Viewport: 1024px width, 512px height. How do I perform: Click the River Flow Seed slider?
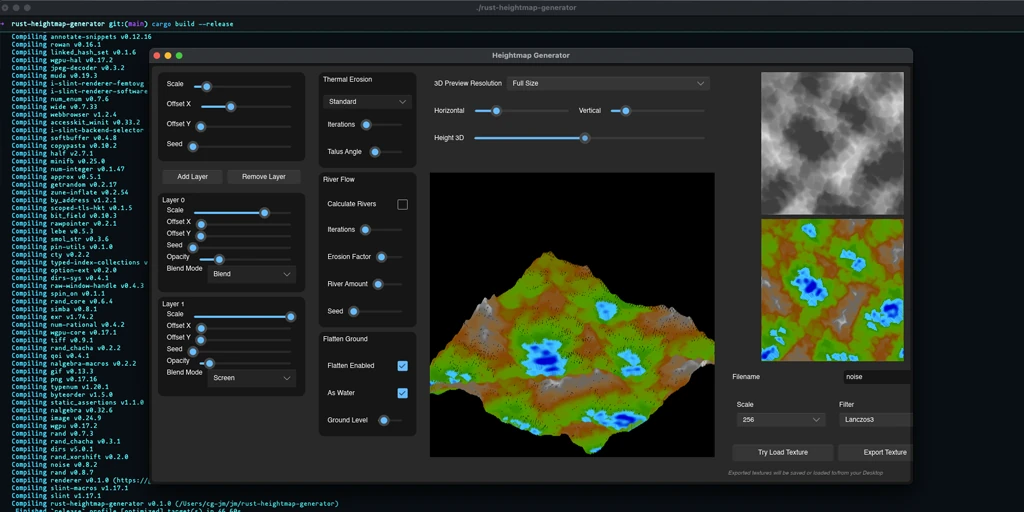point(376,312)
